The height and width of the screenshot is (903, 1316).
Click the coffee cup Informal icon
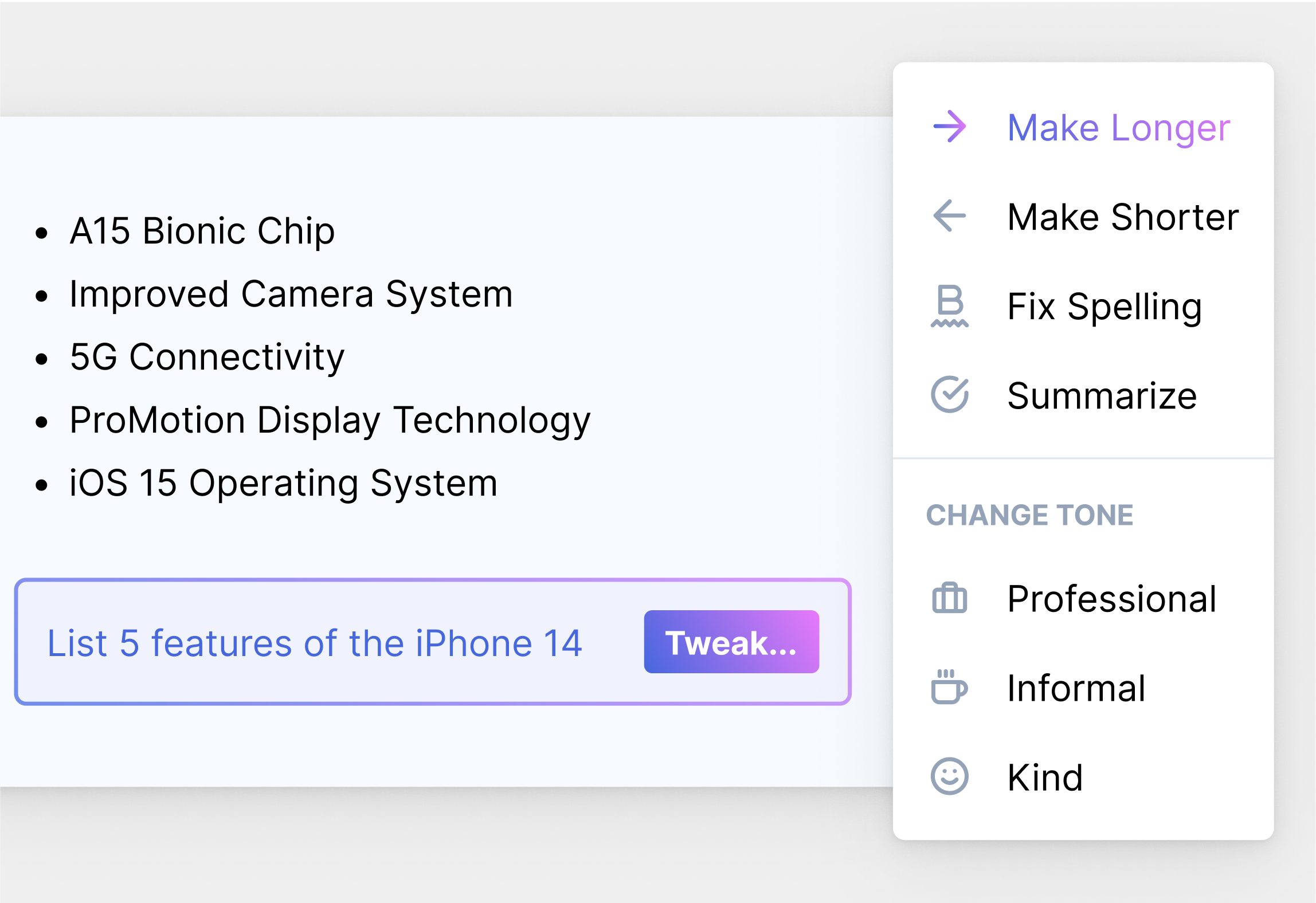tap(949, 686)
